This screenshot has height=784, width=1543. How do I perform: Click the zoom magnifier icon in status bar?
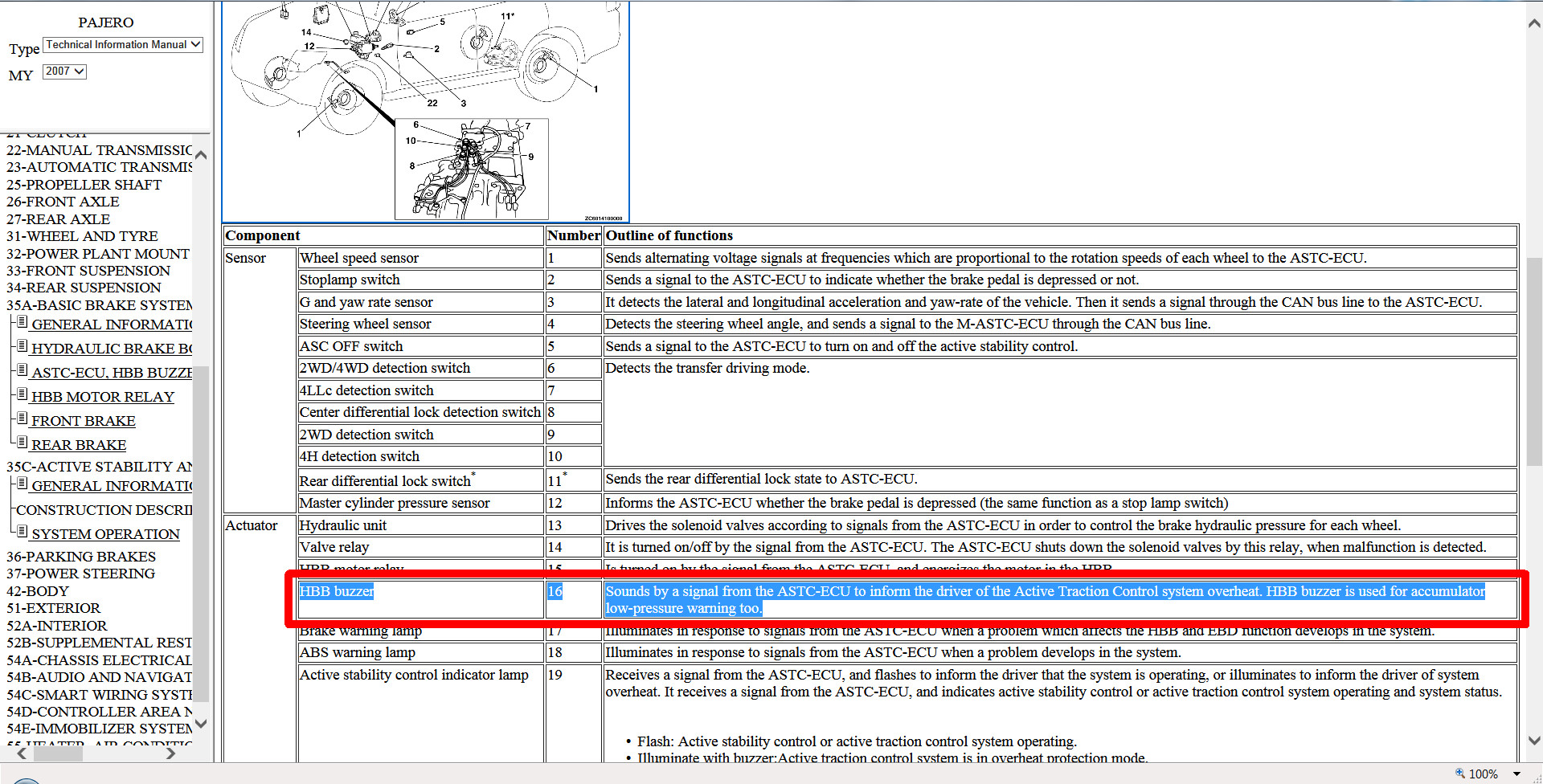coord(1459,774)
